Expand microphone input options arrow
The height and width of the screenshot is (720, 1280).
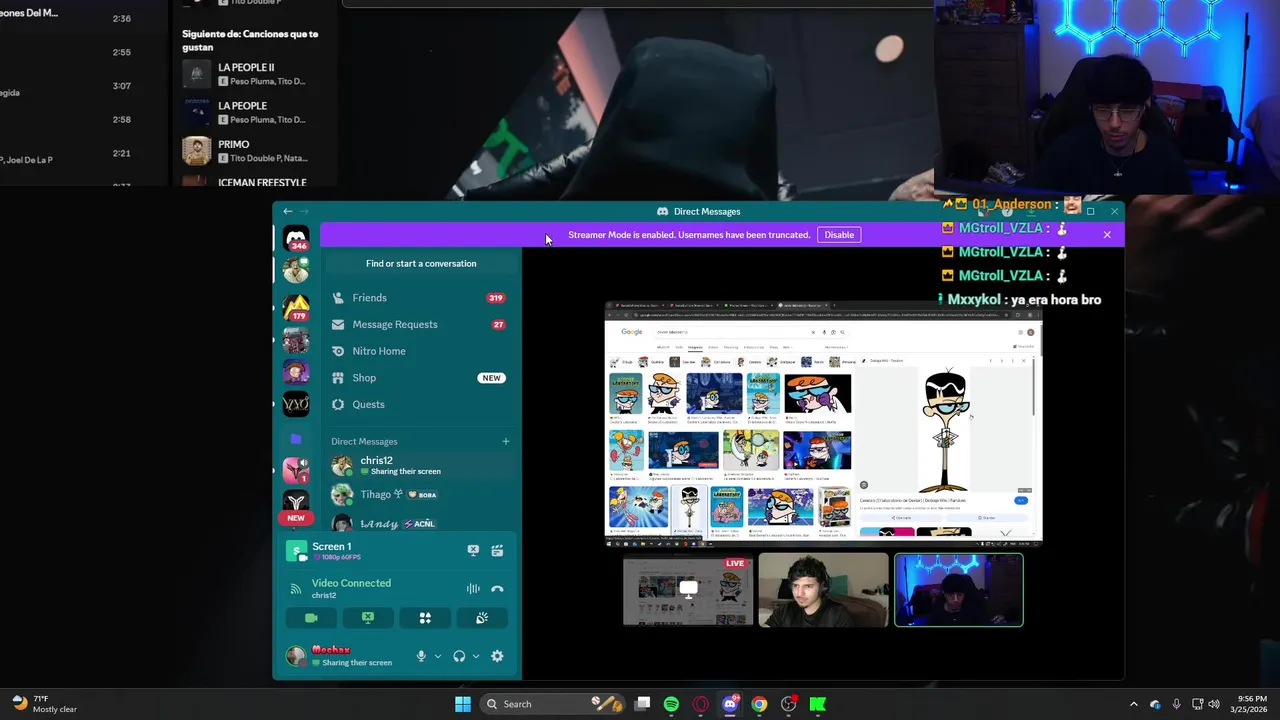pos(437,657)
